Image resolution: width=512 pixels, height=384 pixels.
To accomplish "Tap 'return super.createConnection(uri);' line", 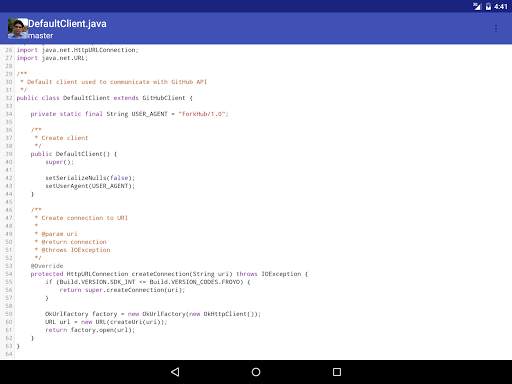I will pyautogui.click(x=122, y=290).
